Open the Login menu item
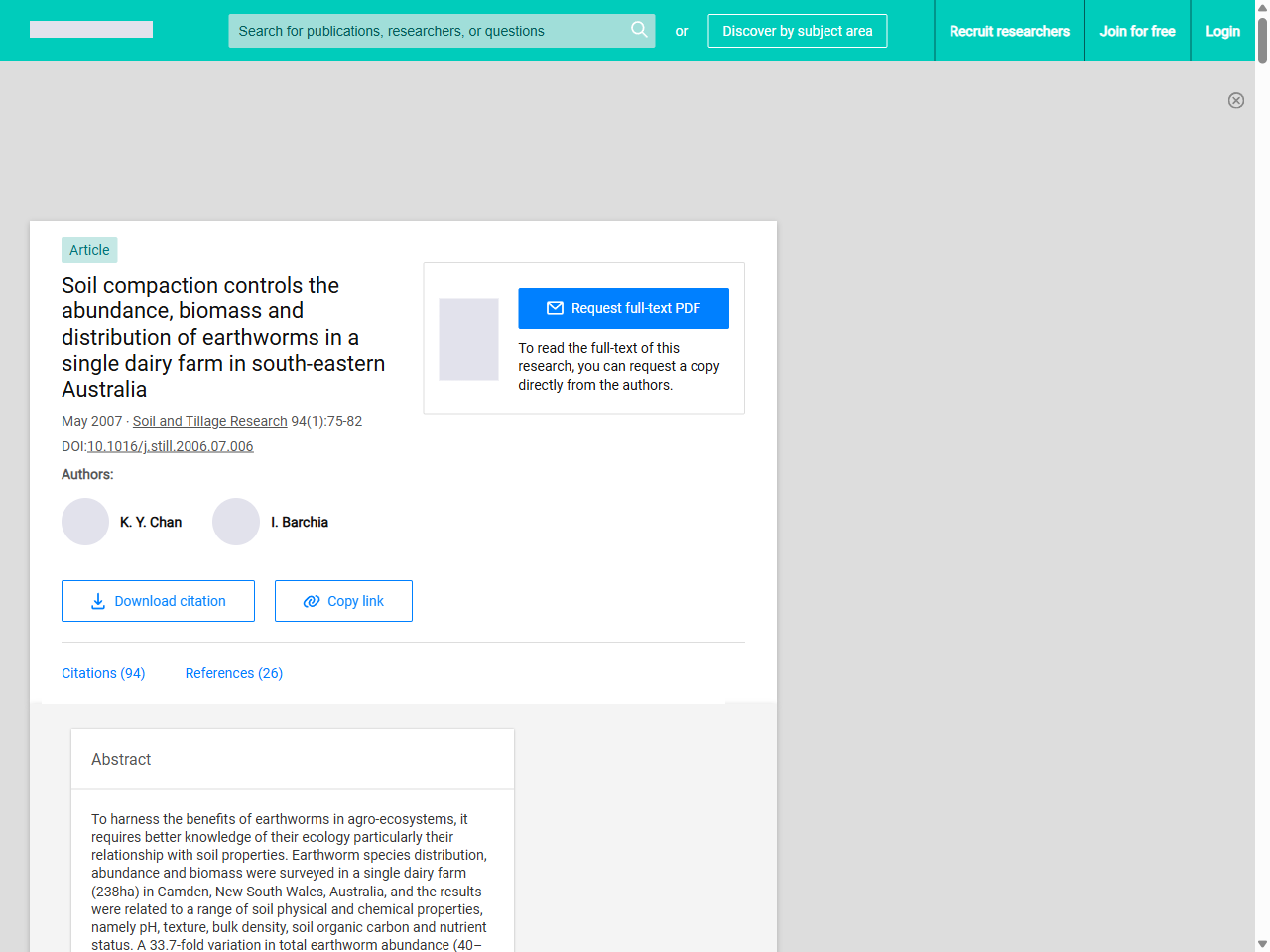The height and width of the screenshot is (952, 1270). click(1222, 31)
